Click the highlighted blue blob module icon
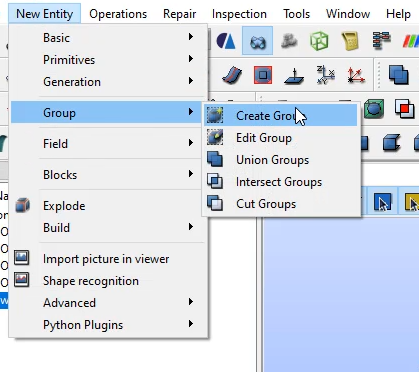 click(x=257, y=41)
